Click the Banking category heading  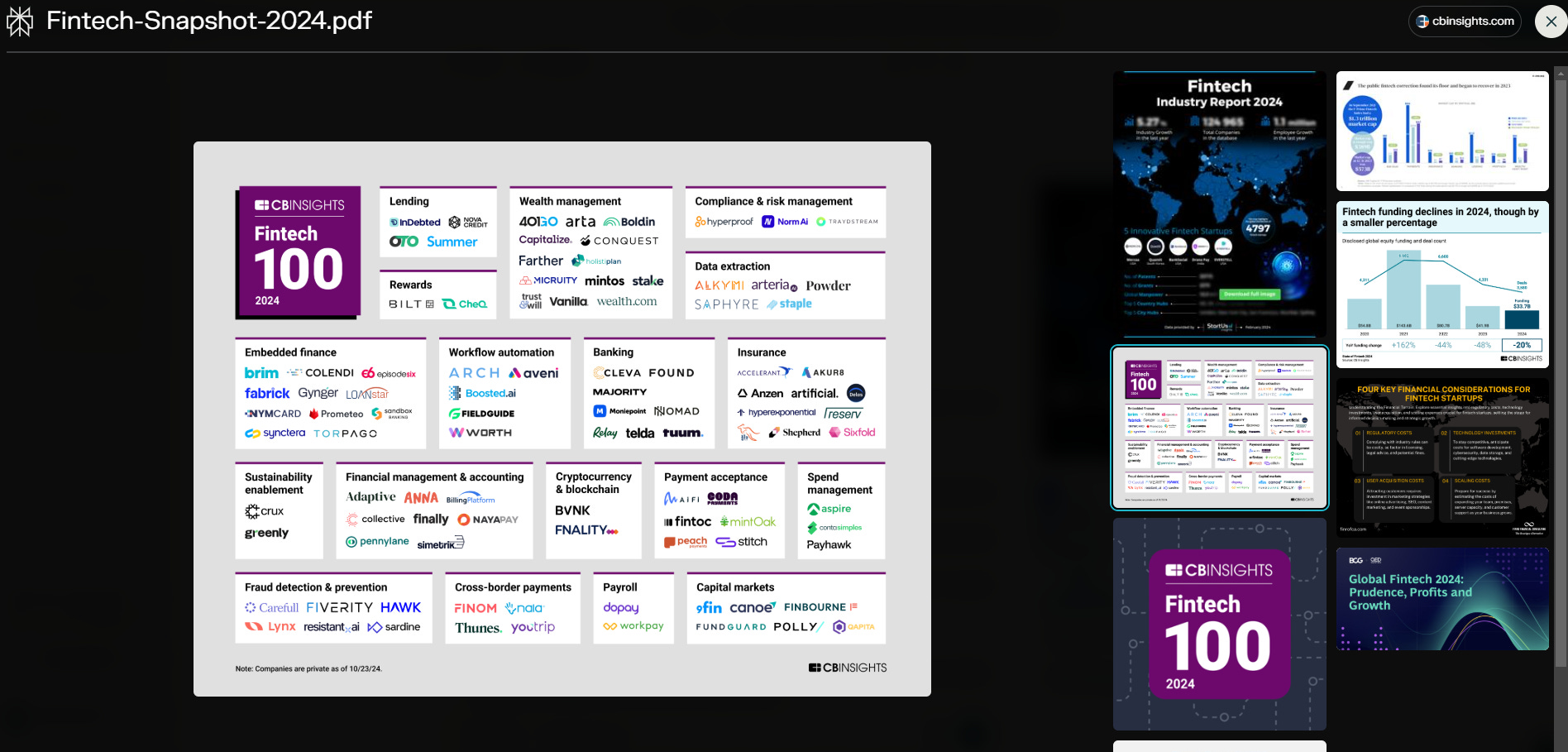tap(613, 352)
